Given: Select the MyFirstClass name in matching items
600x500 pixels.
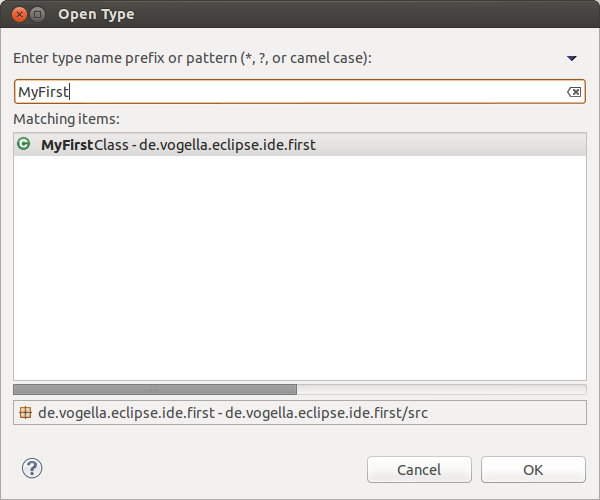Looking at the screenshot, I should coord(85,145).
